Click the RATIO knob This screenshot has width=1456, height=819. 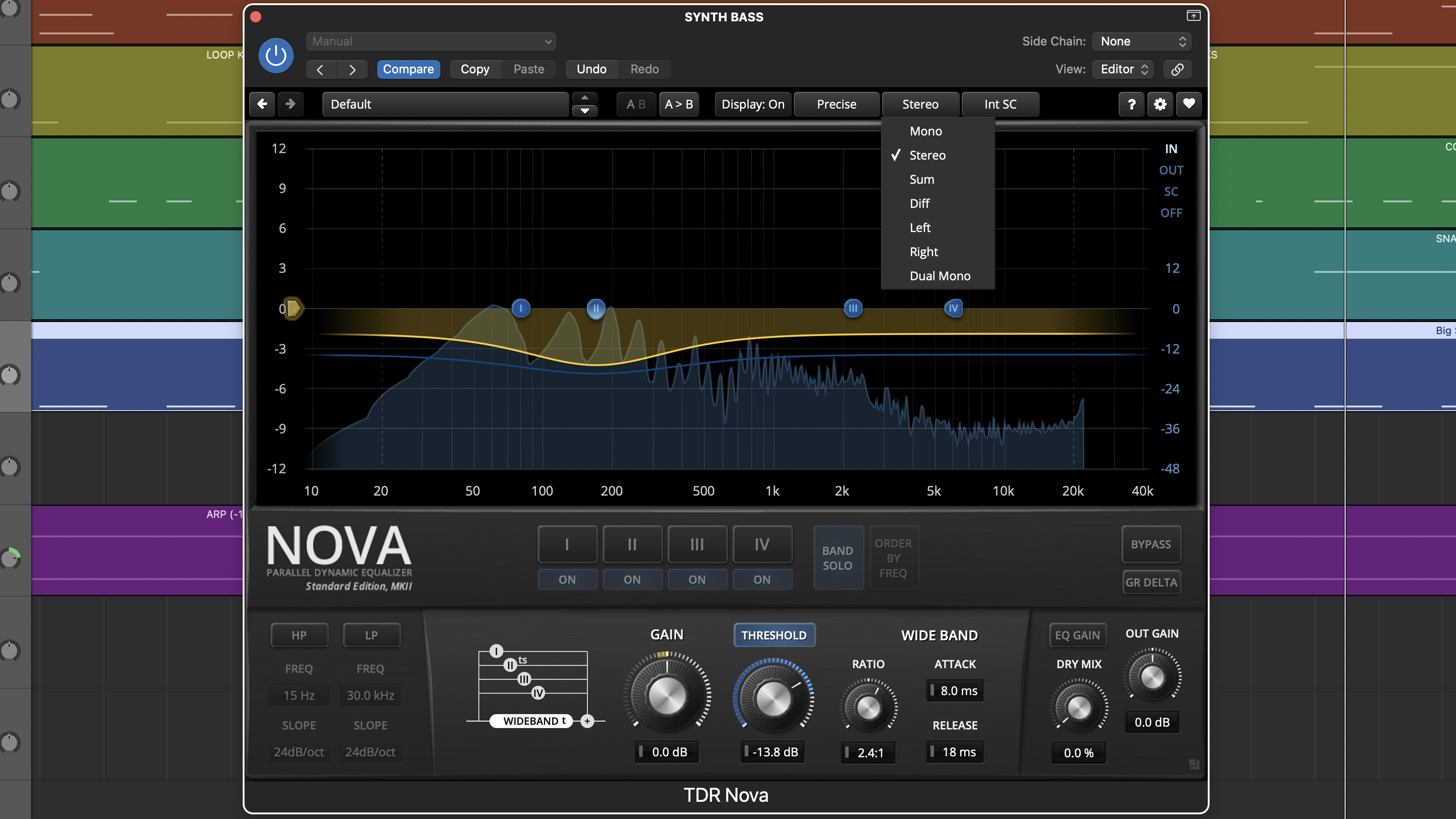coord(868,707)
